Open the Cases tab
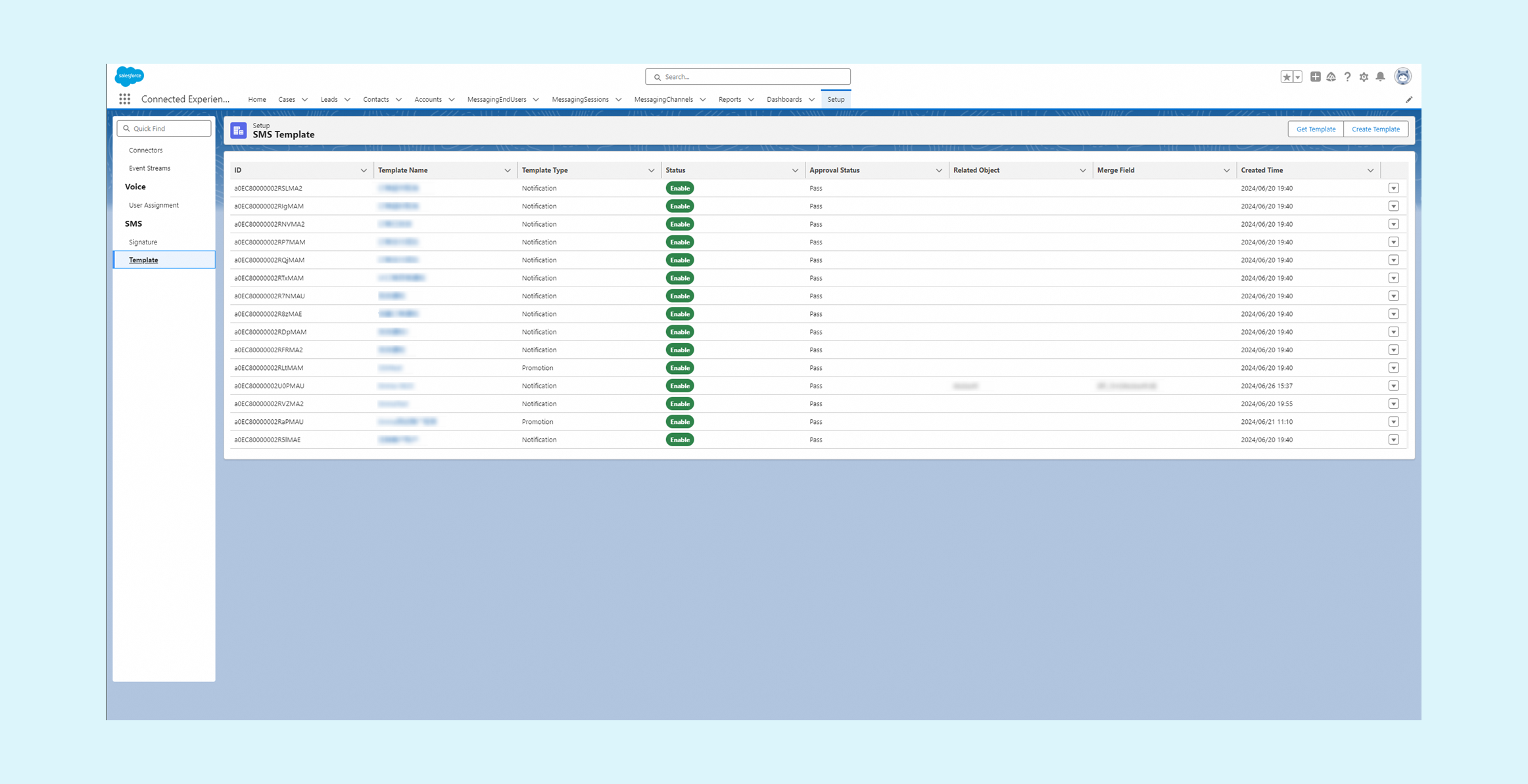The width and height of the screenshot is (1528, 784). coord(287,100)
